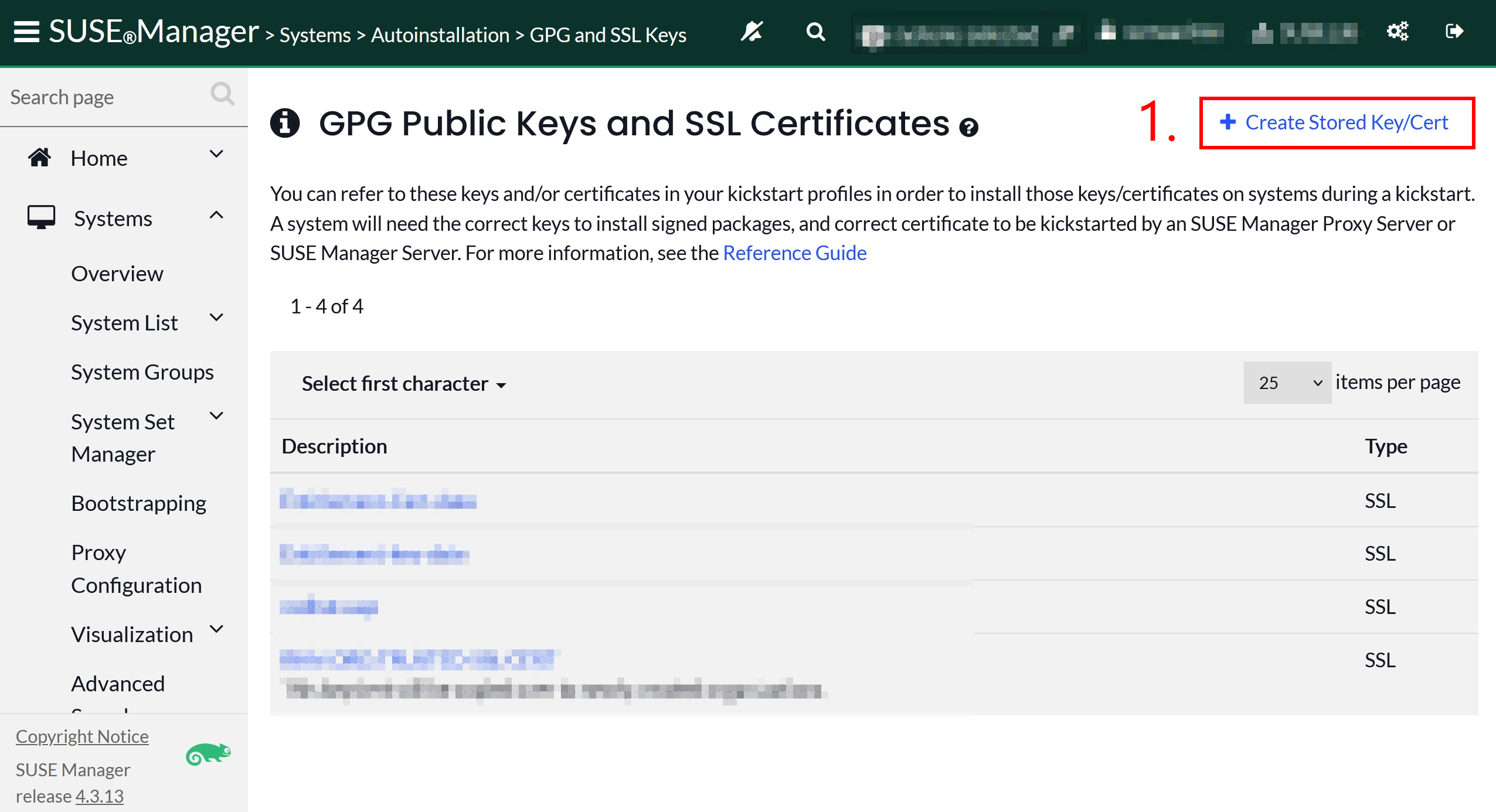This screenshot has width=1496, height=812.
Task: Open the Copyright Notice link
Action: tap(82, 736)
